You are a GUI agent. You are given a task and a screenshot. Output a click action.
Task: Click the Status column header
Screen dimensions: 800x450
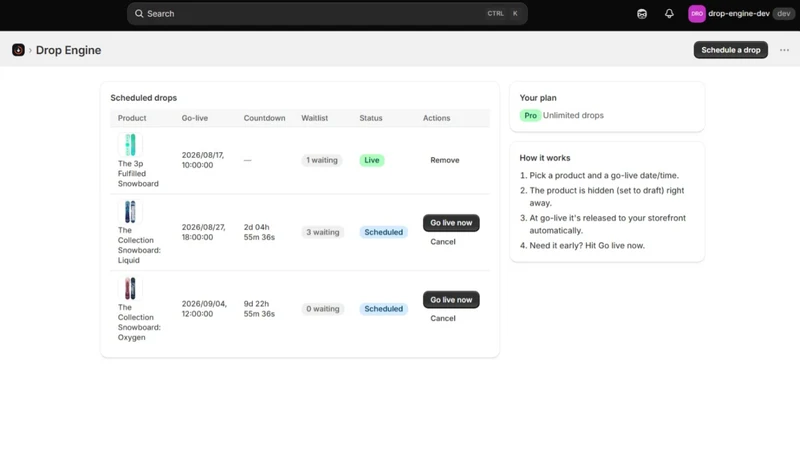(370, 118)
